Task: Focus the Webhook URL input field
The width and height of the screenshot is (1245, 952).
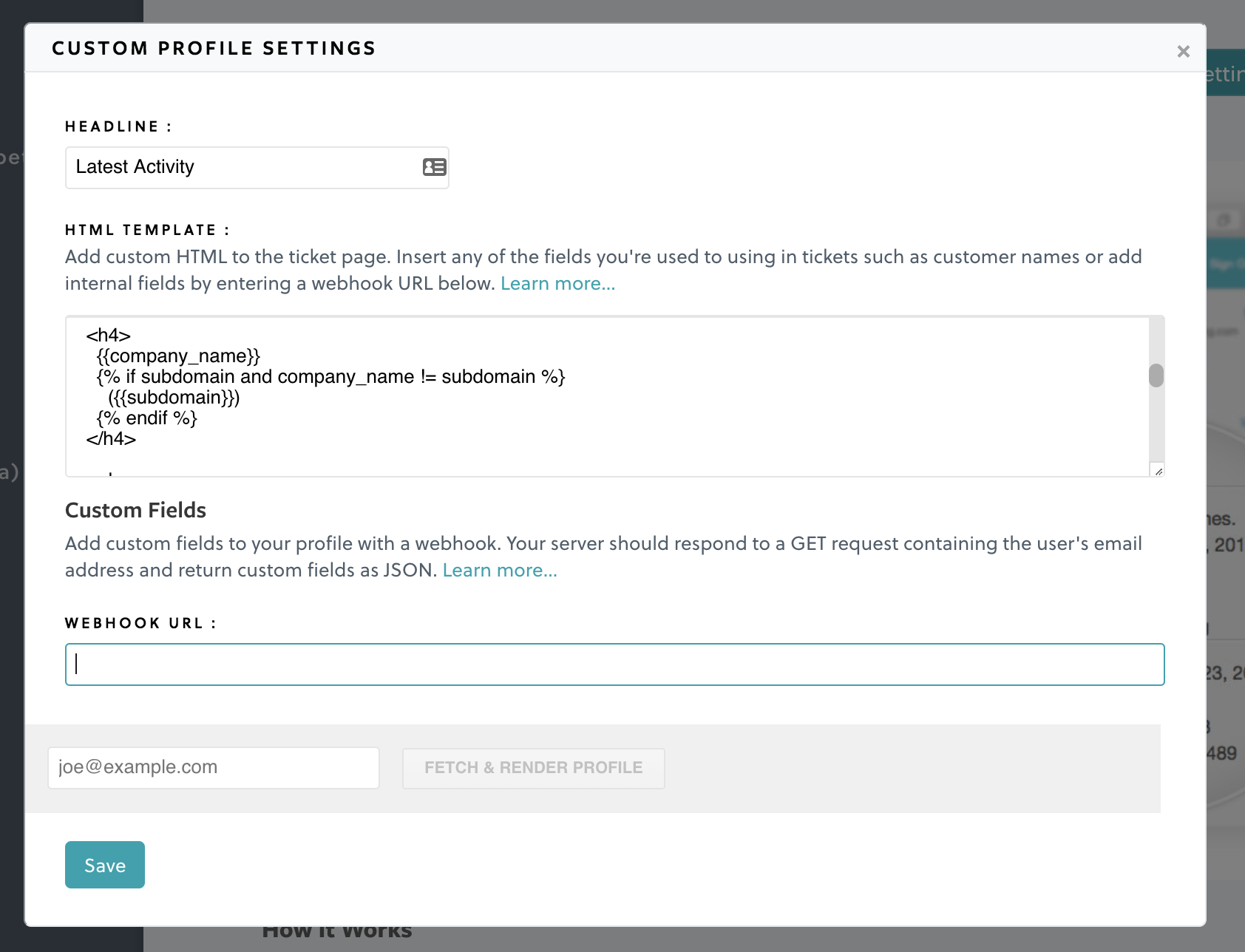Action: click(614, 664)
